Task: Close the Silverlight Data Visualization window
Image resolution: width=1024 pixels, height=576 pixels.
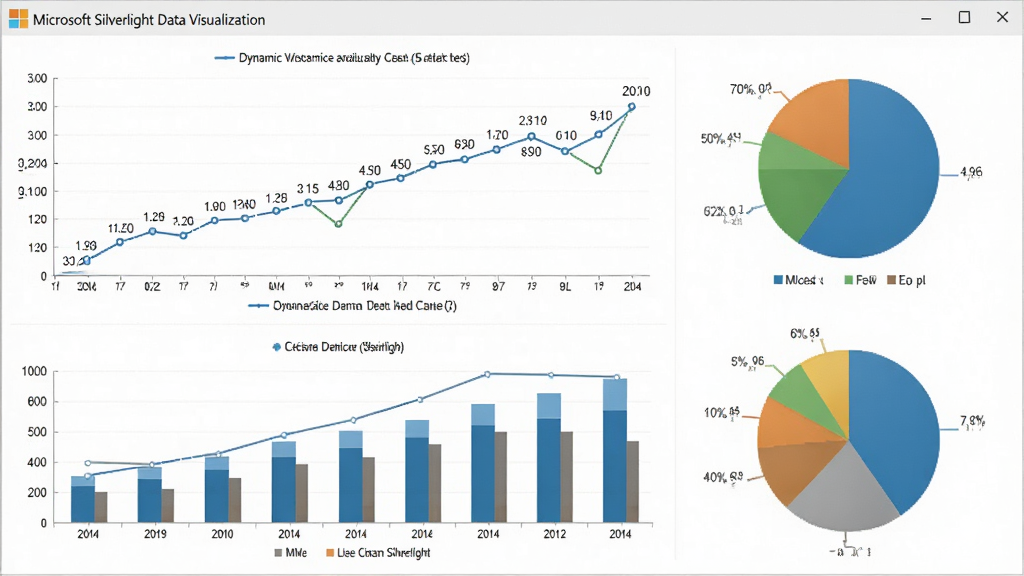Action: (1002, 18)
